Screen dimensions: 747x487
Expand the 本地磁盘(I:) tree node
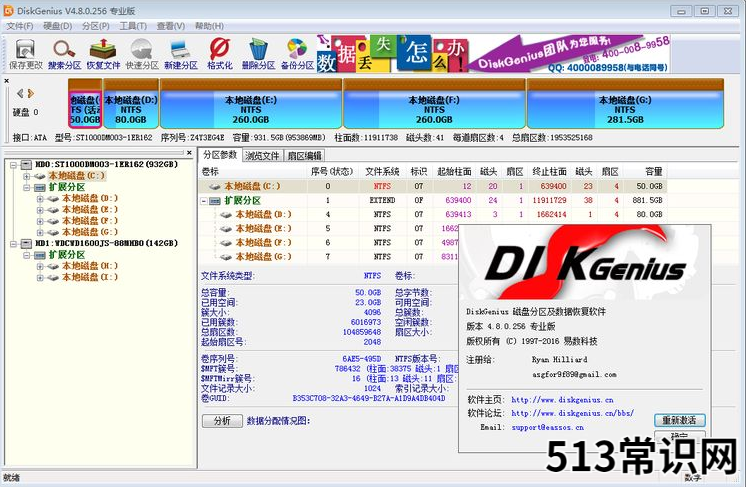[x=40, y=277]
